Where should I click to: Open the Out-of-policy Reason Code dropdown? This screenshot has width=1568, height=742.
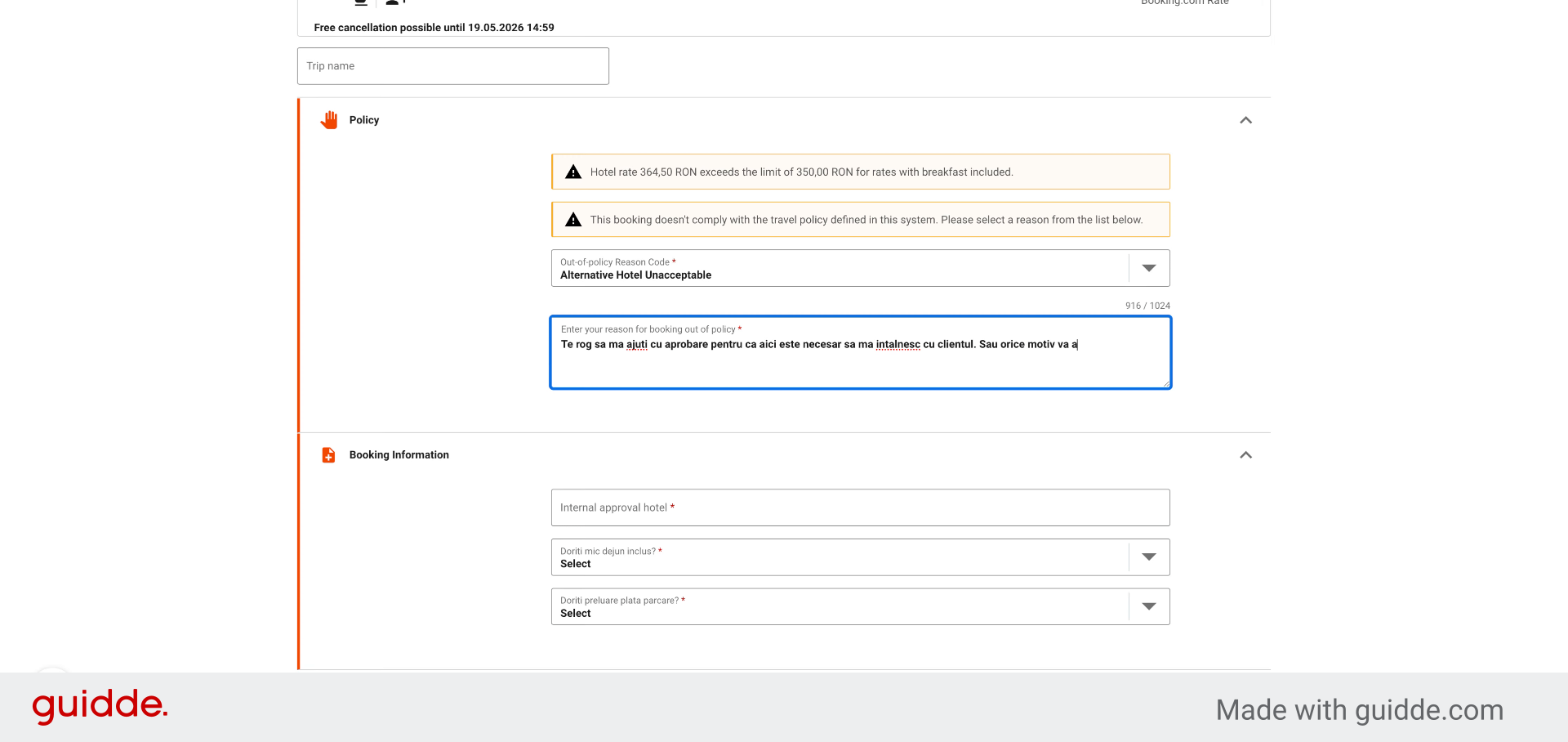pos(860,268)
